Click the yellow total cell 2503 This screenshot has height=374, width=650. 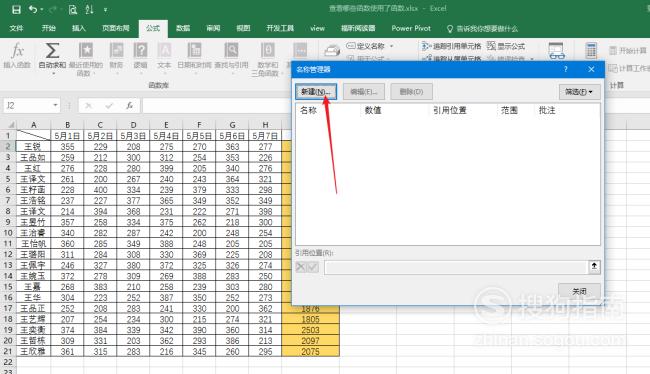coord(310,330)
